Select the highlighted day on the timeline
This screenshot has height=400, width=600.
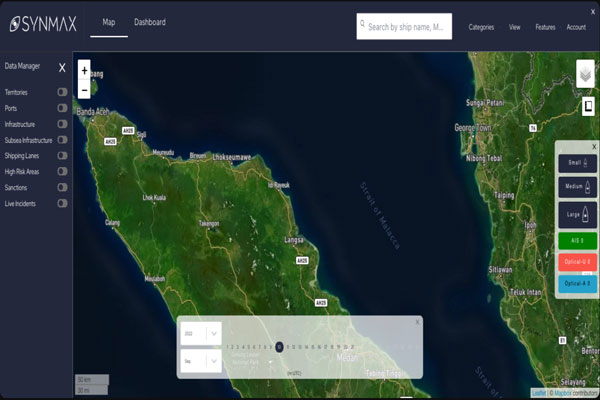[x=279, y=347]
